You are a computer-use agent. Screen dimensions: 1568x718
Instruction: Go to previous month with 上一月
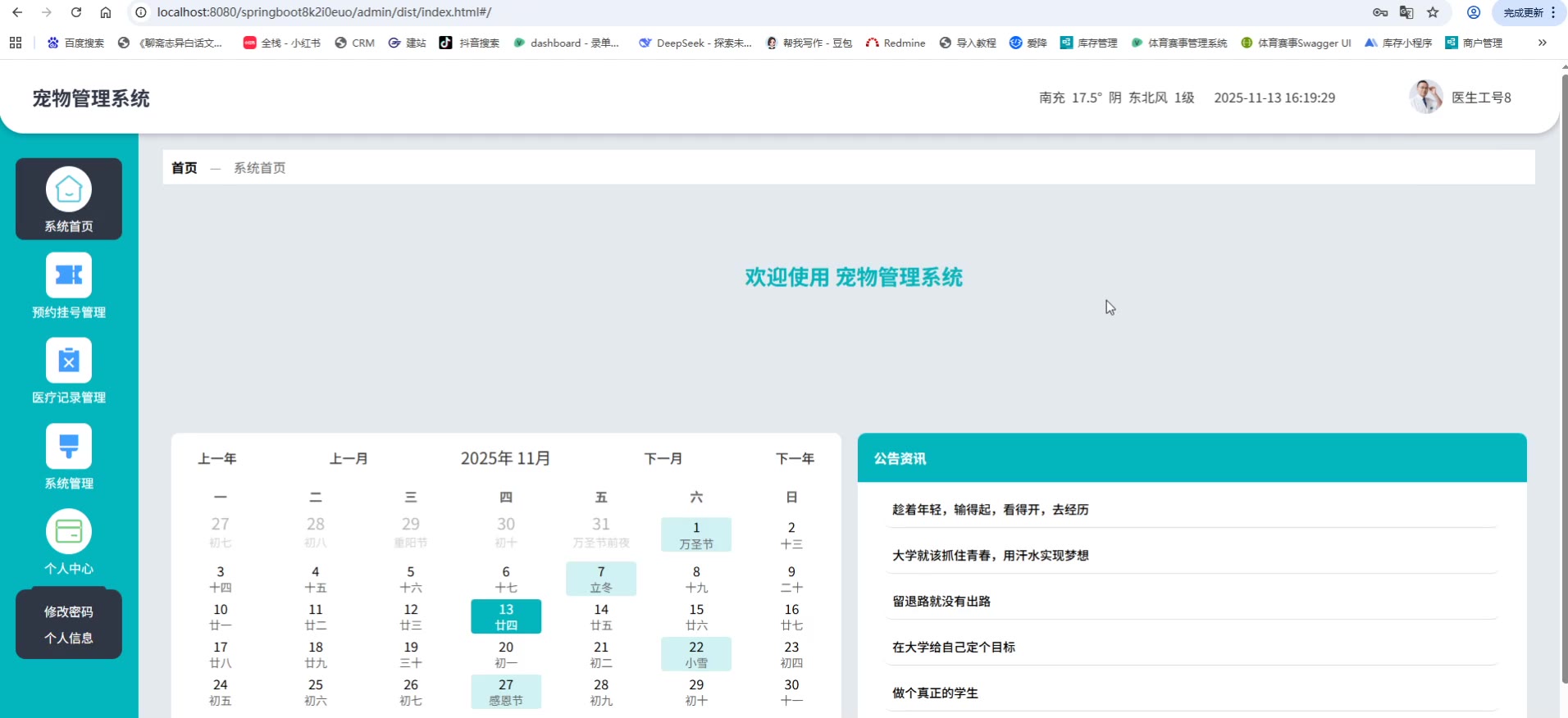coord(349,458)
